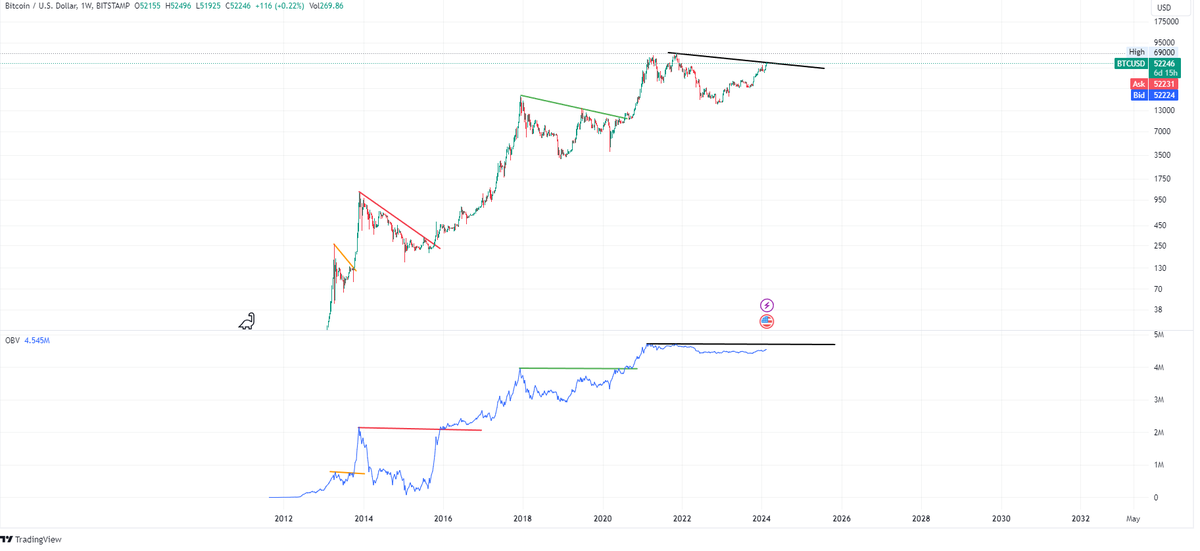Click the 2024 label on the time axis
Screen dimensions: 1200x551
pos(761,519)
